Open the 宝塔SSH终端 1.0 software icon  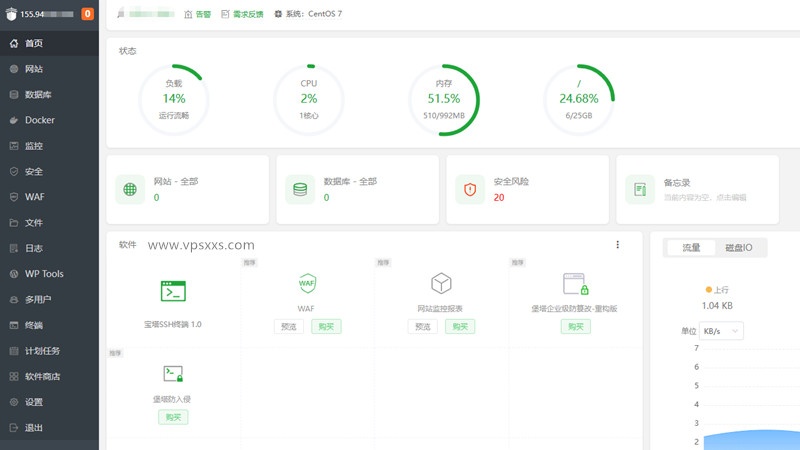[x=173, y=291]
